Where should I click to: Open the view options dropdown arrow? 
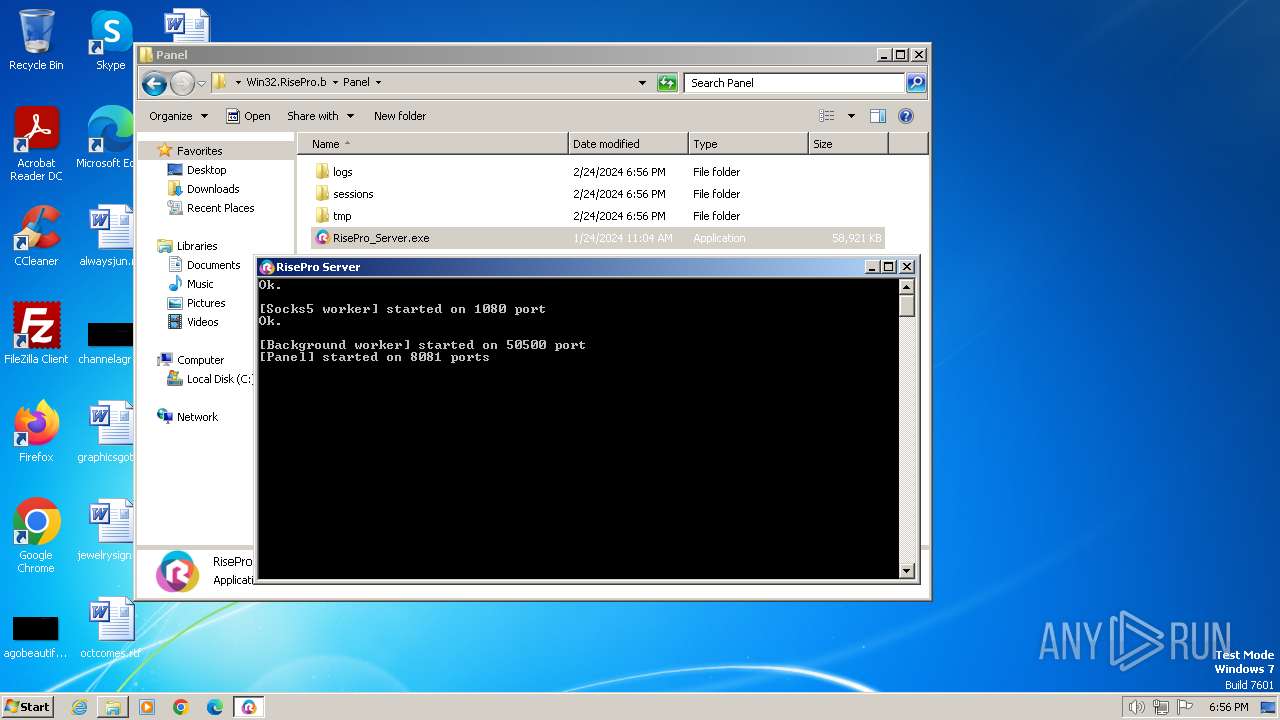click(x=851, y=116)
